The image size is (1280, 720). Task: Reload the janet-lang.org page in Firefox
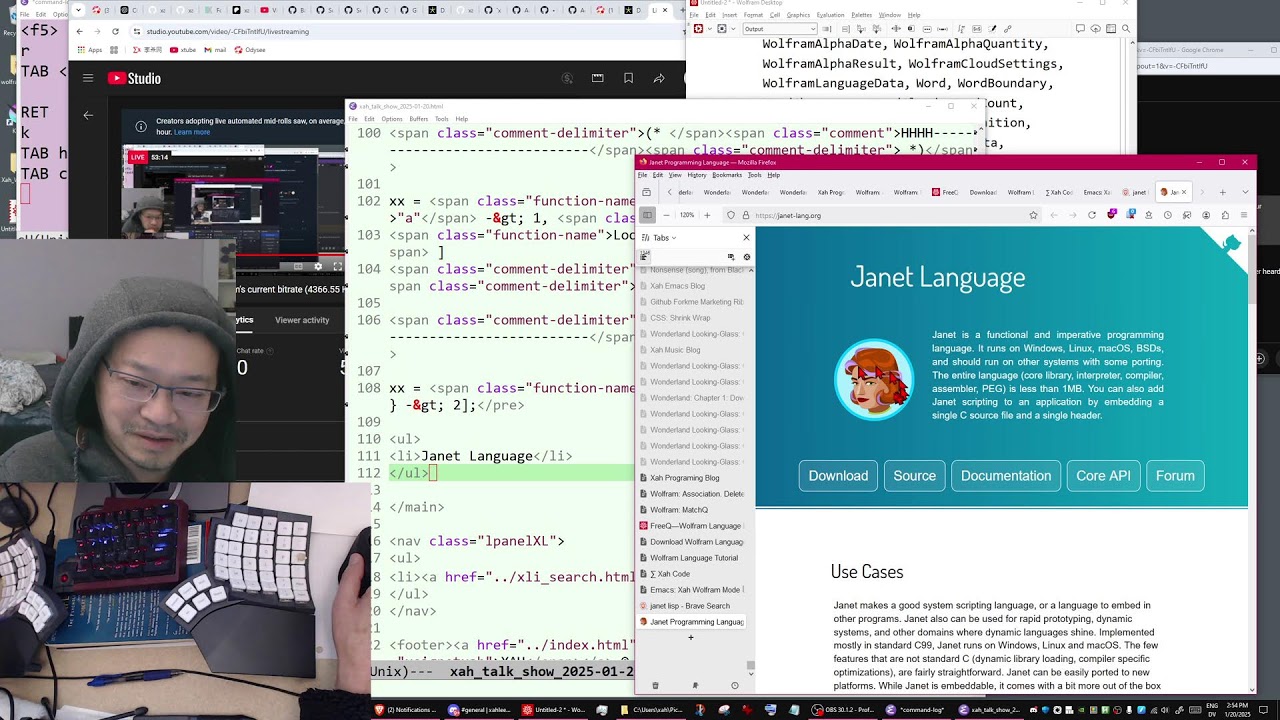tap(1091, 215)
